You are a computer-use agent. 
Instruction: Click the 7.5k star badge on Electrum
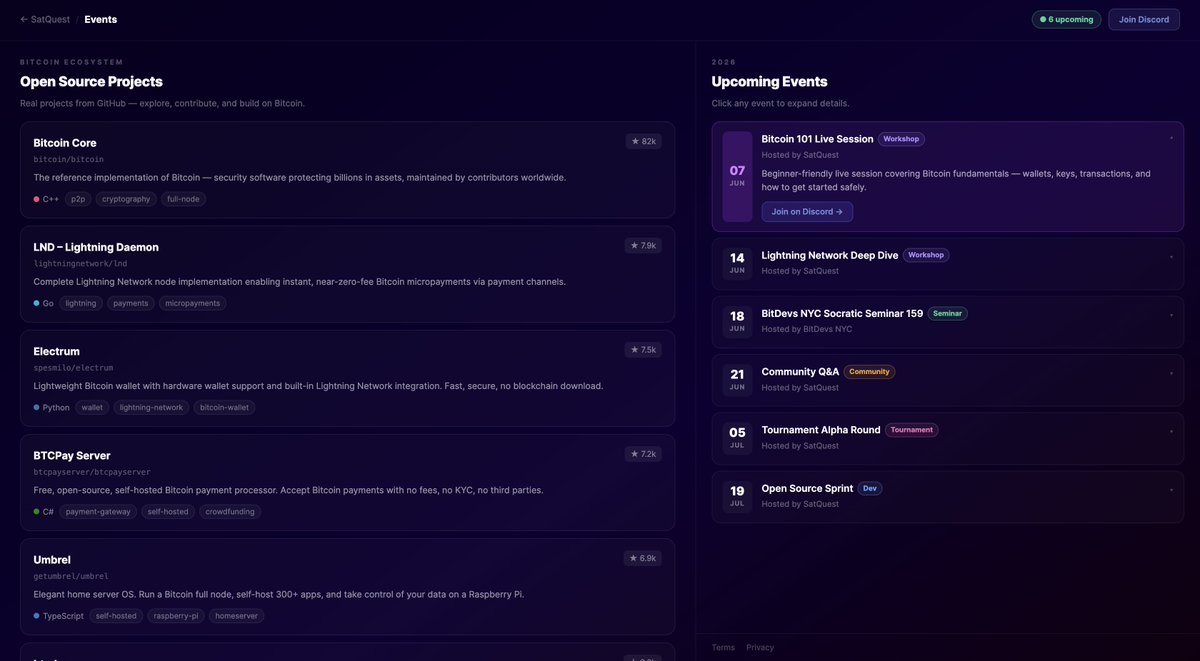tap(643, 349)
